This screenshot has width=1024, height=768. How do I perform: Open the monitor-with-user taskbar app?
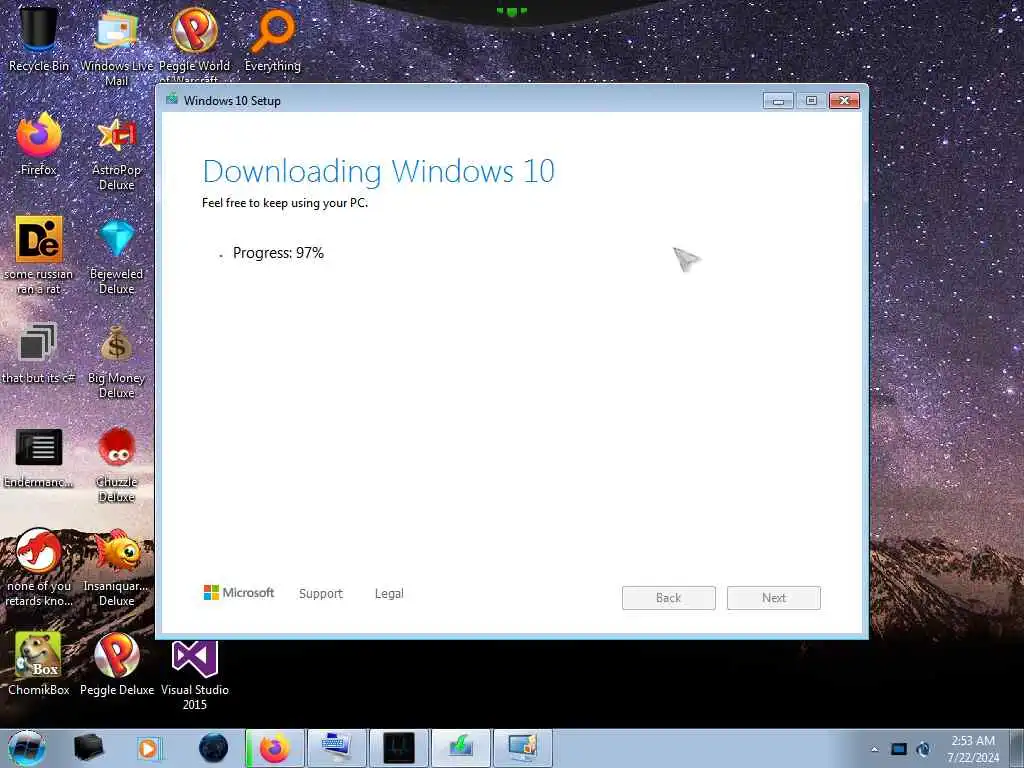tap(523, 748)
